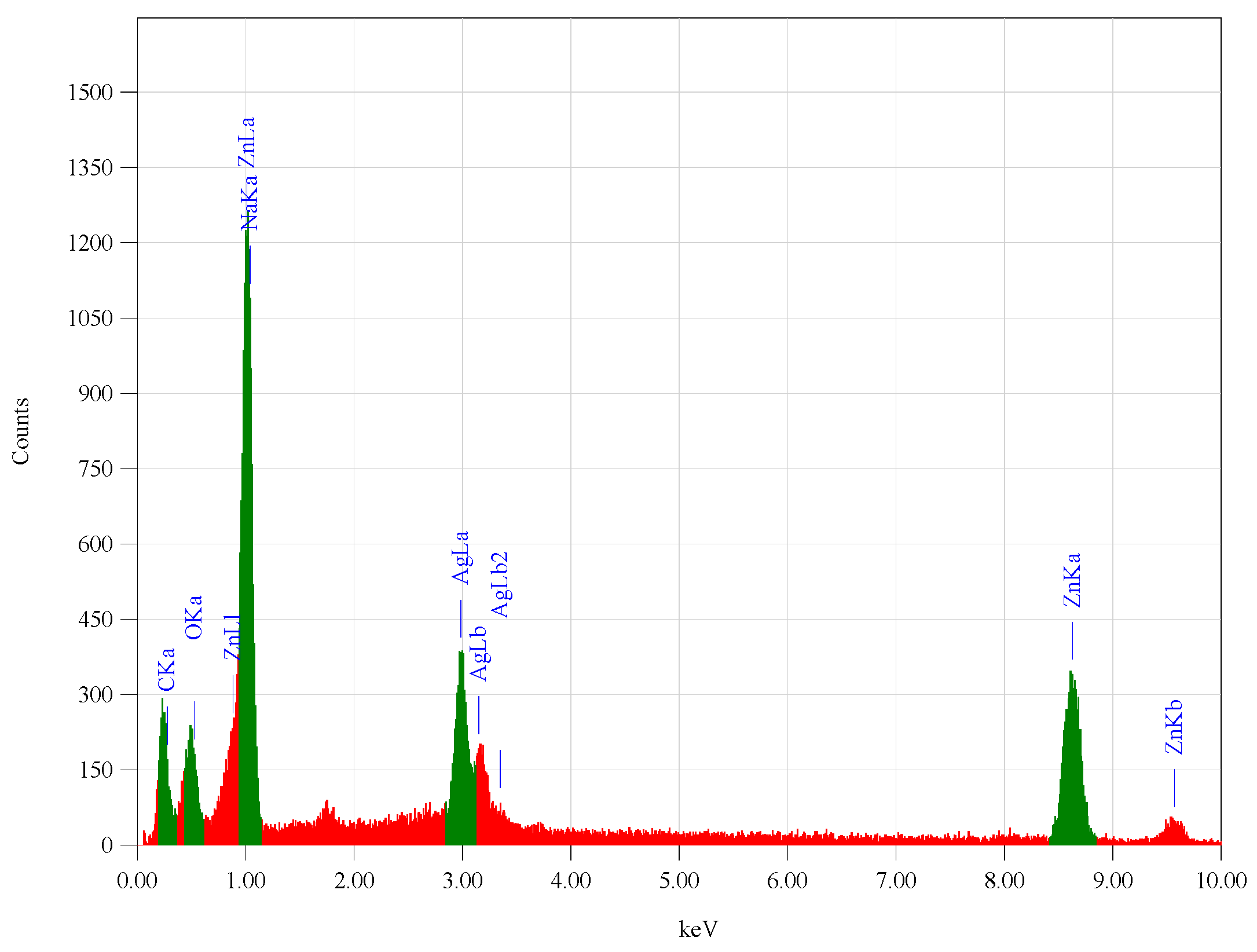Click the green silver La peak near 3.00 keV
The height and width of the screenshot is (952, 1257).
click(461, 753)
